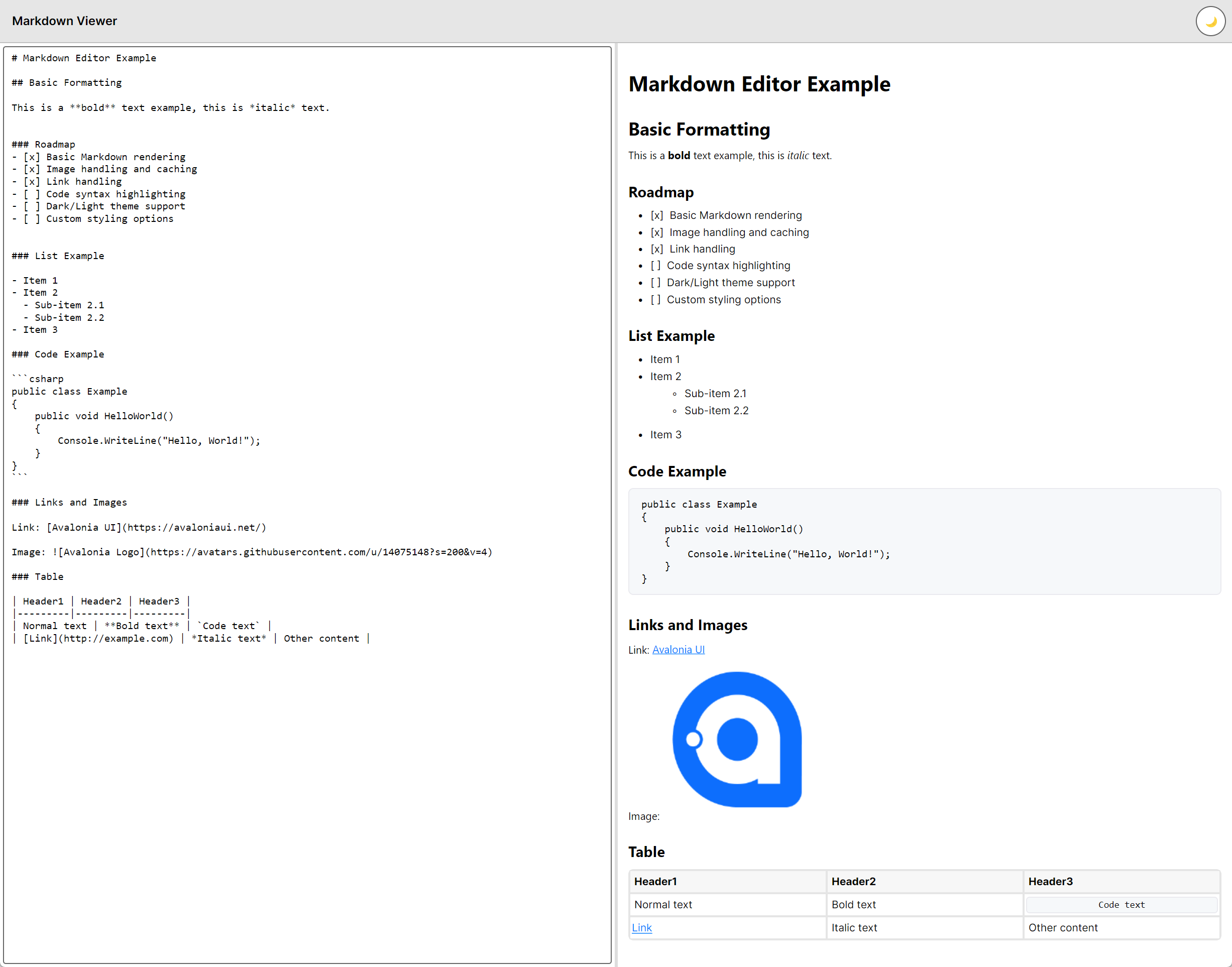Click the Header1 table column header
Screen dimensions: 1232x967
point(655,881)
